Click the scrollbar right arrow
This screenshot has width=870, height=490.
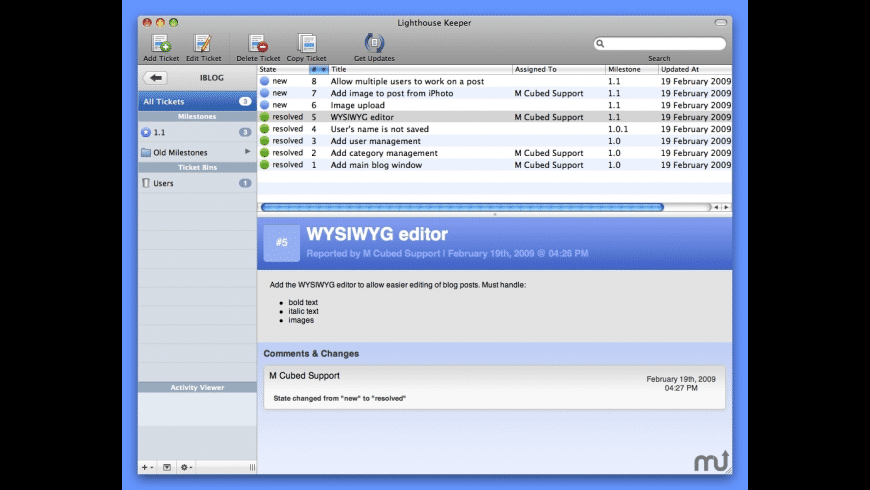point(726,207)
